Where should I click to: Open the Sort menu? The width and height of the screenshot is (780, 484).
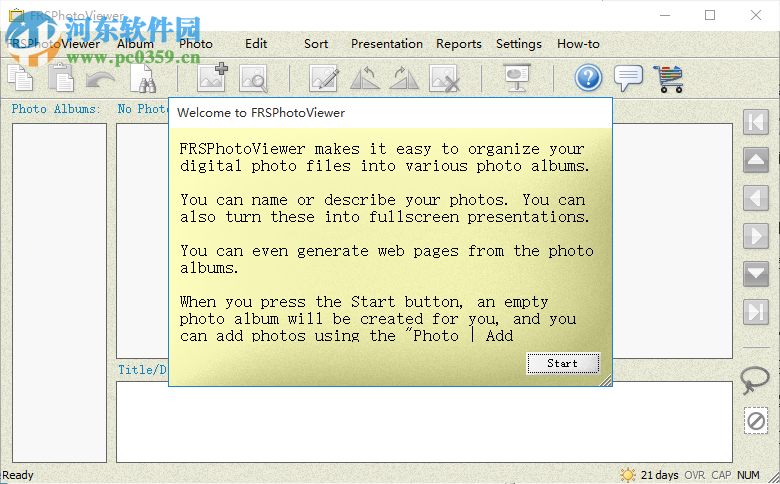(316, 44)
